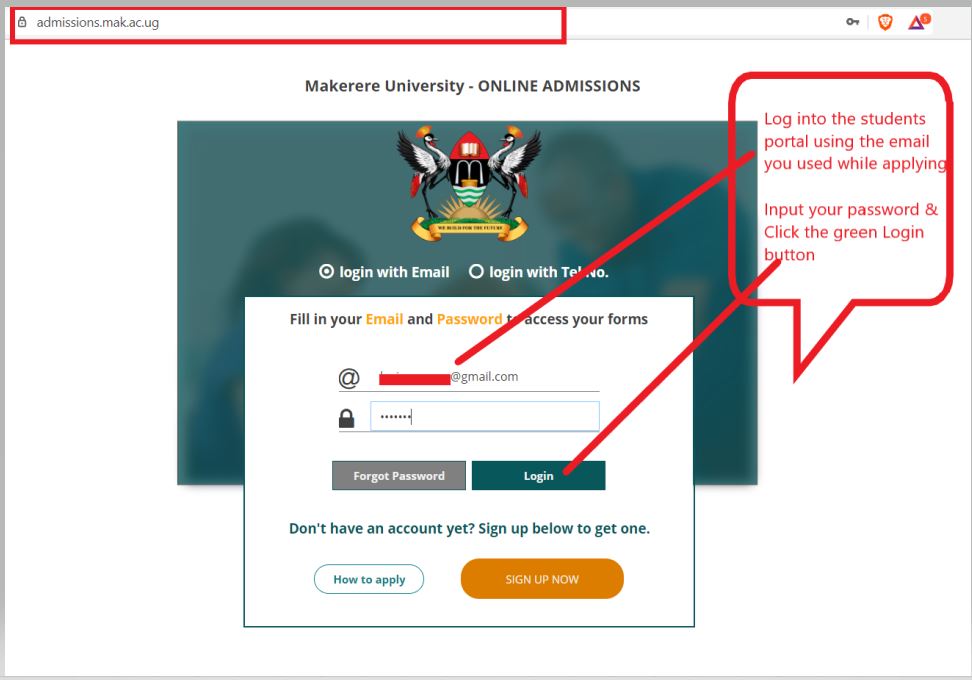Click the Makerere University crest logo
972x680 pixels.
[469, 184]
